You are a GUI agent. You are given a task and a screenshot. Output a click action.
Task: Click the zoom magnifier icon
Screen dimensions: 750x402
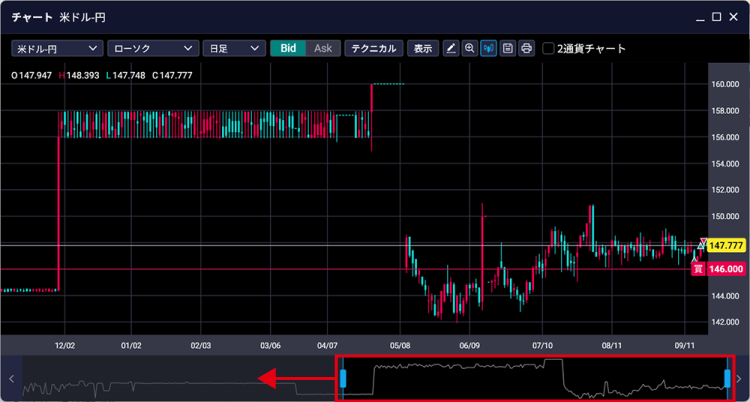click(470, 48)
